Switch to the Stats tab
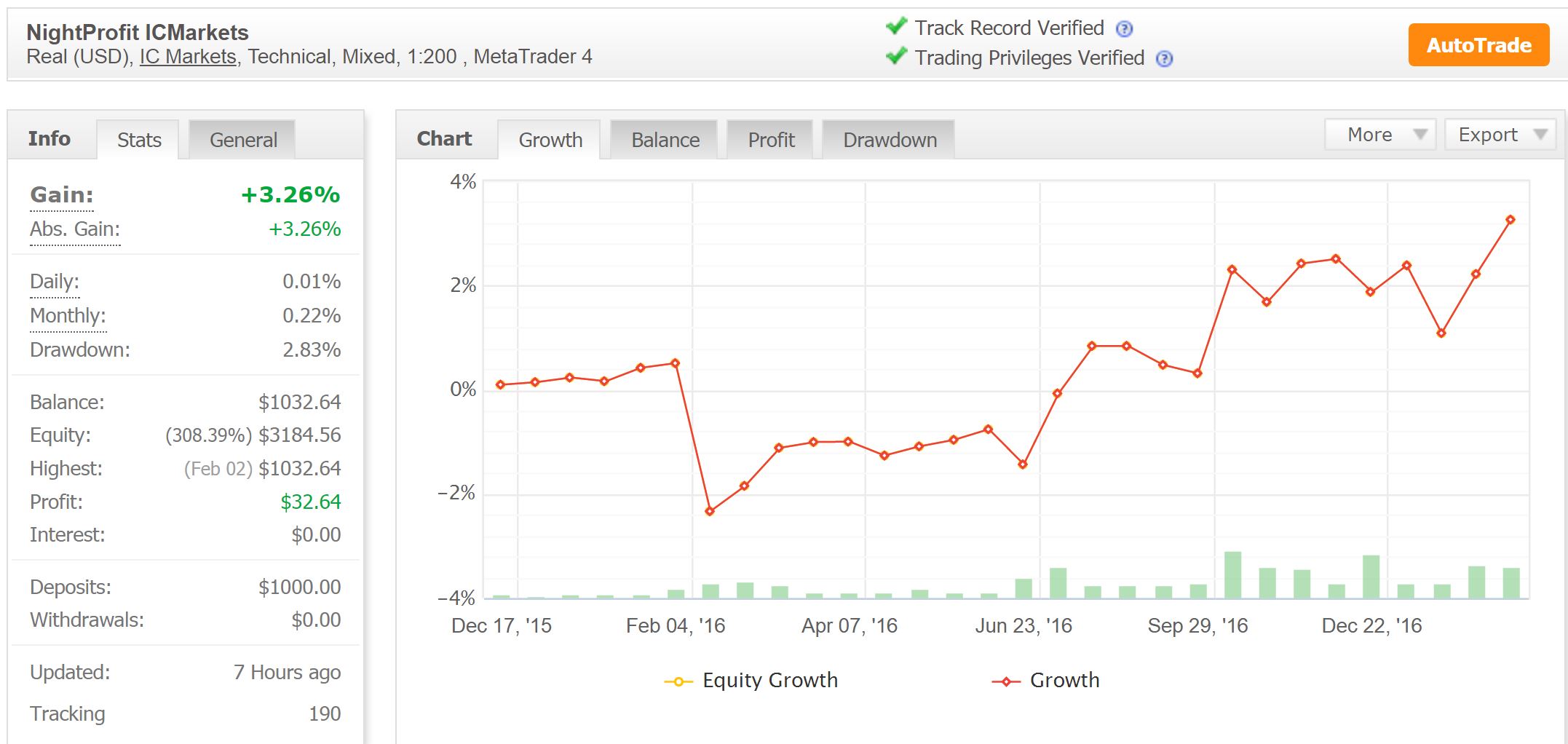The height and width of the screenshot is (744, 1568). (x=138, y=140)
